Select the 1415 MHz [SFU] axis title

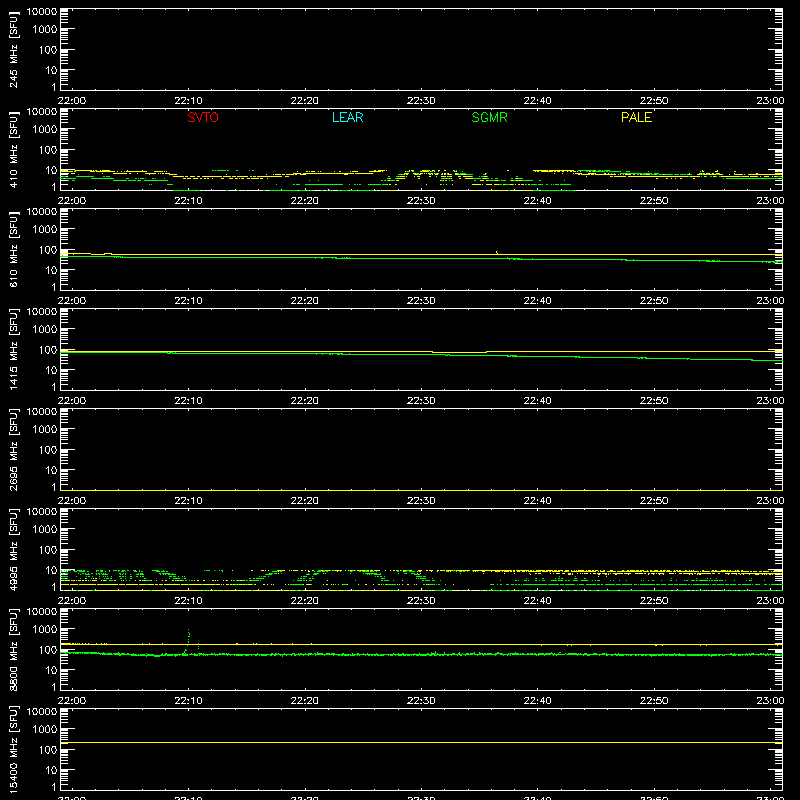click(13, 349)
